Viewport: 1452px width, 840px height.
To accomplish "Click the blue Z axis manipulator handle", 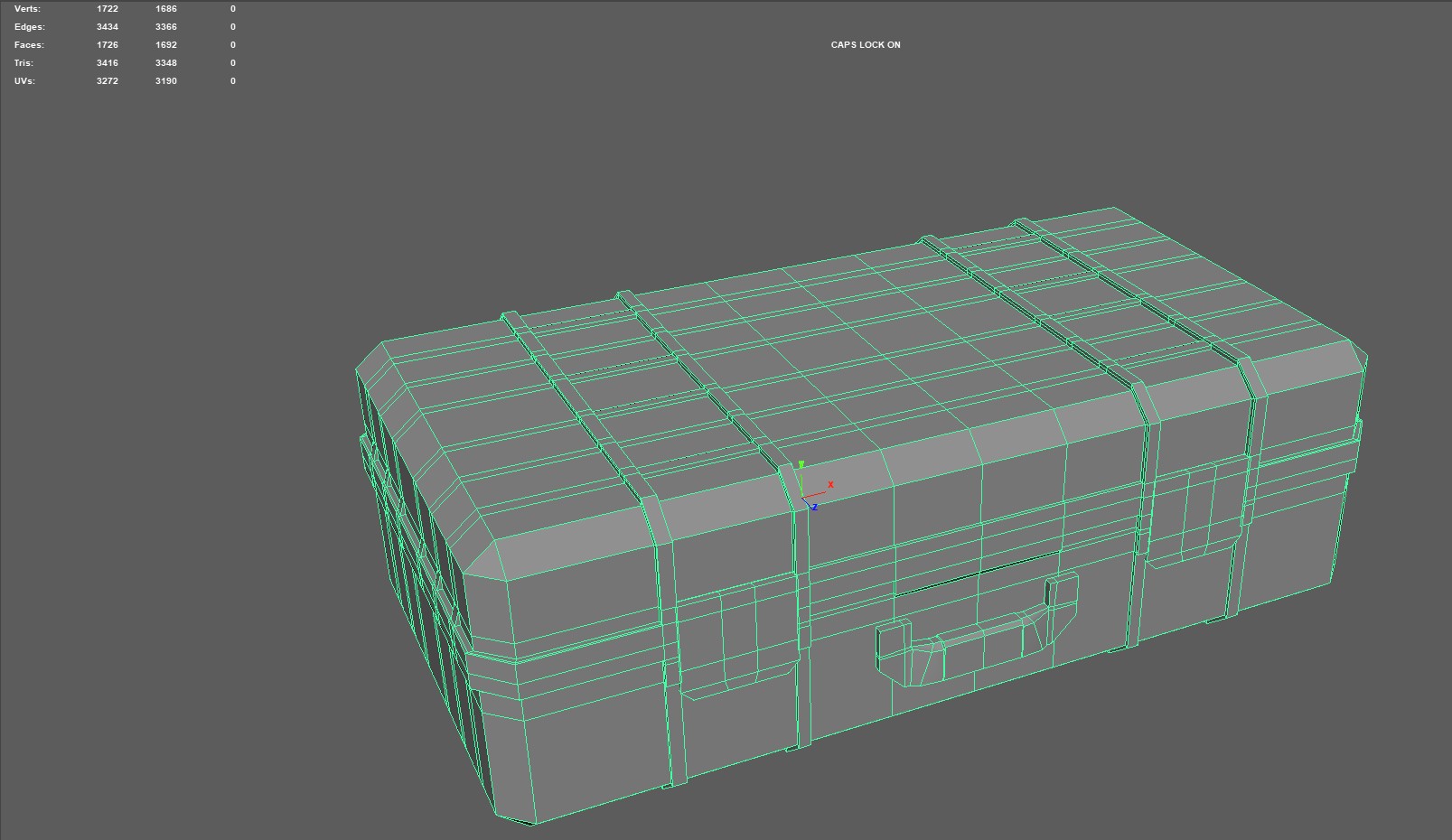I will pos(813,508).
